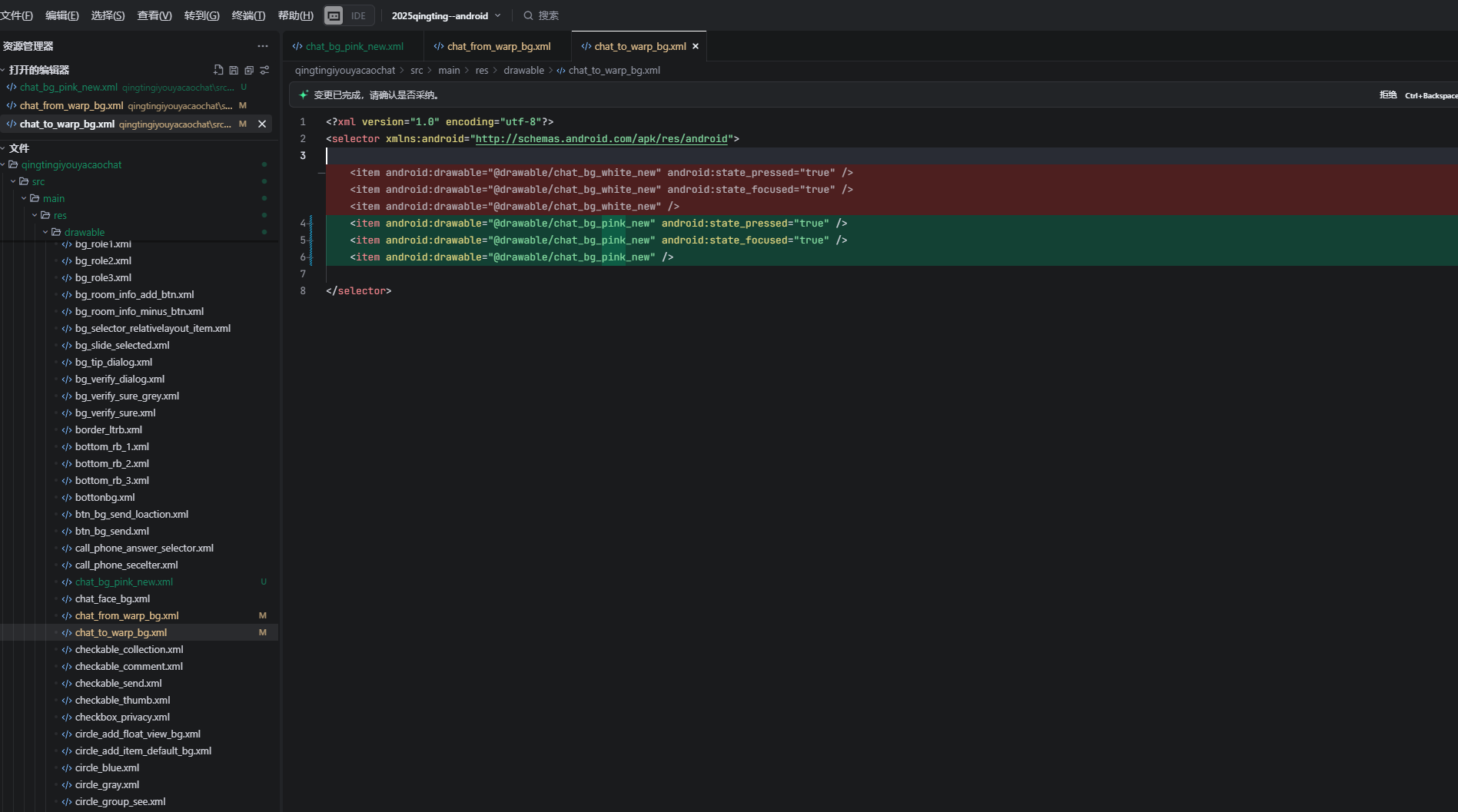Click the 拒绝 reject changes button

pyautogui.click(x=1387, y=95)
